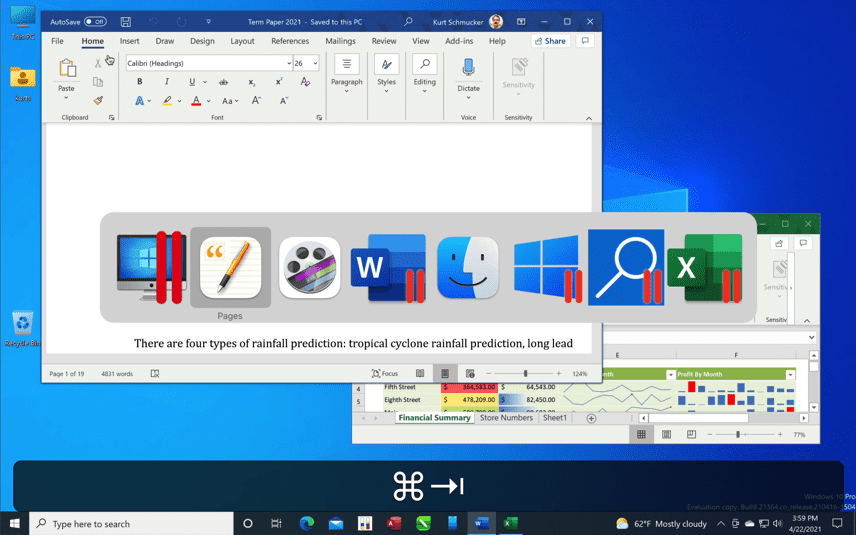Apply subscript formatting
856x535 pixels.
click(252, 82)
